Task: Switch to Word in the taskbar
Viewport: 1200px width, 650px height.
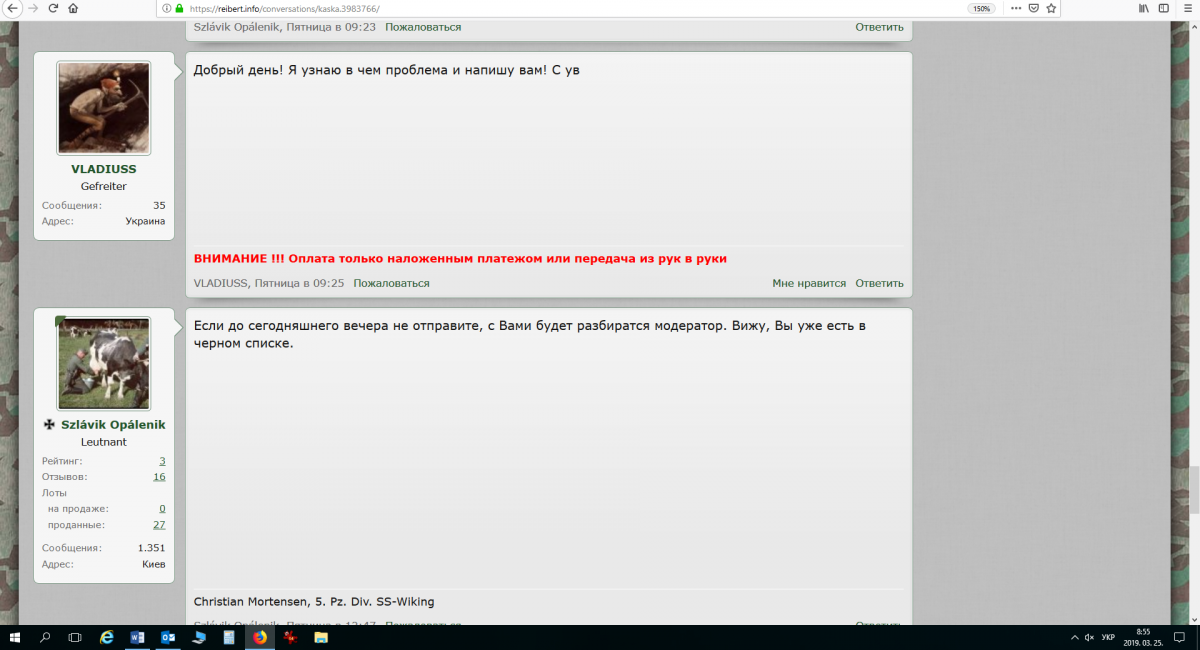Action: 138,637
